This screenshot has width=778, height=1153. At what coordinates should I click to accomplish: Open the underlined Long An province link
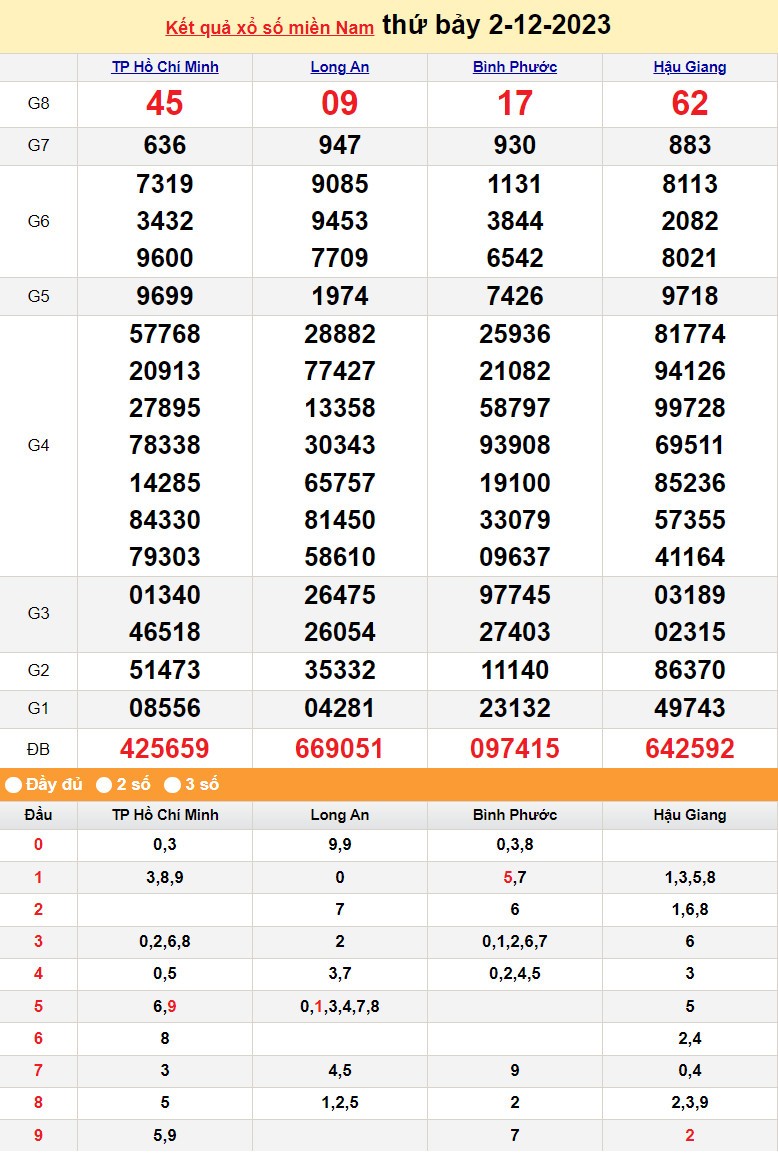(x=340, y=67)
